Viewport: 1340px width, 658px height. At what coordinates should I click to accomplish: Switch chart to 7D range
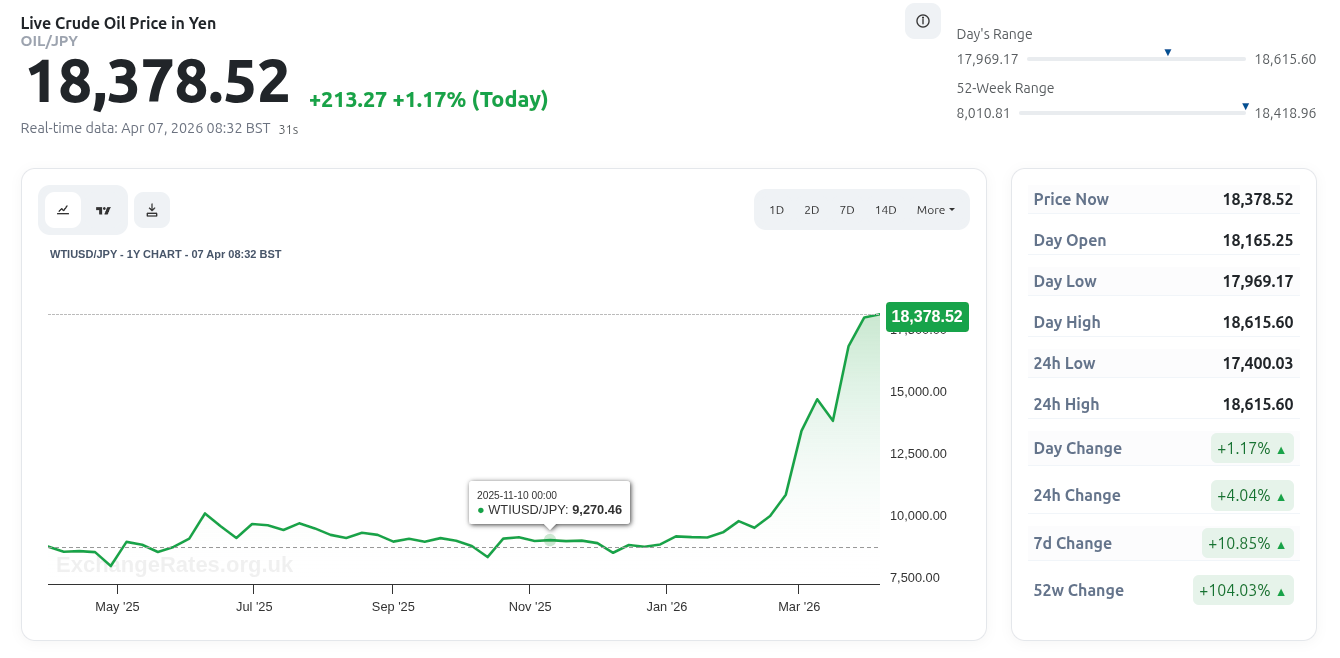pos(847,210)
